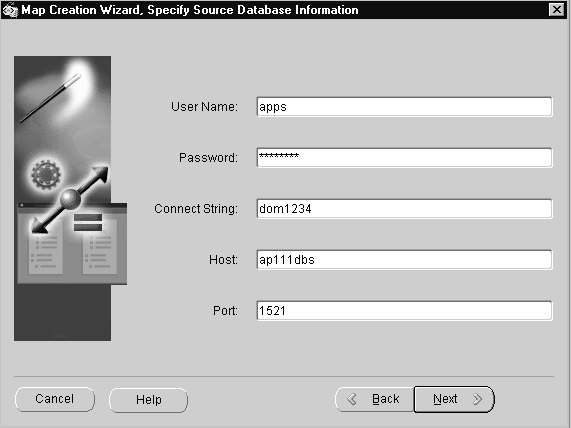Click the User Name field containing apps
Viewport: 571px width, 428px height.
404,107
